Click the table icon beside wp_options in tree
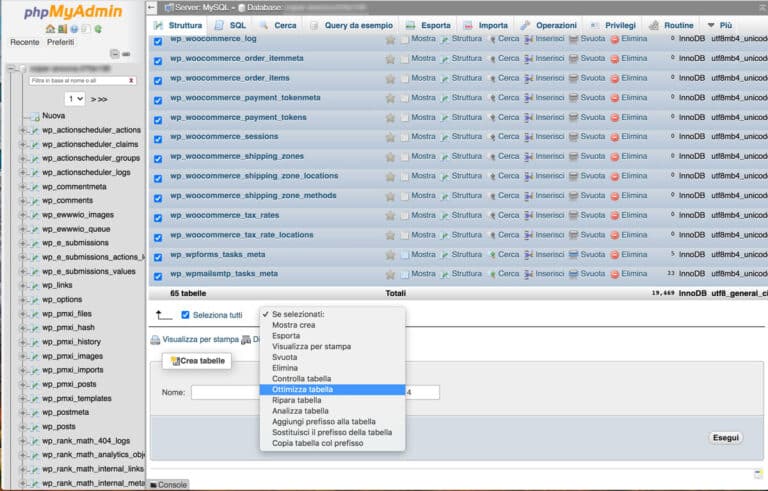The image size is (768, 491). 35,300
